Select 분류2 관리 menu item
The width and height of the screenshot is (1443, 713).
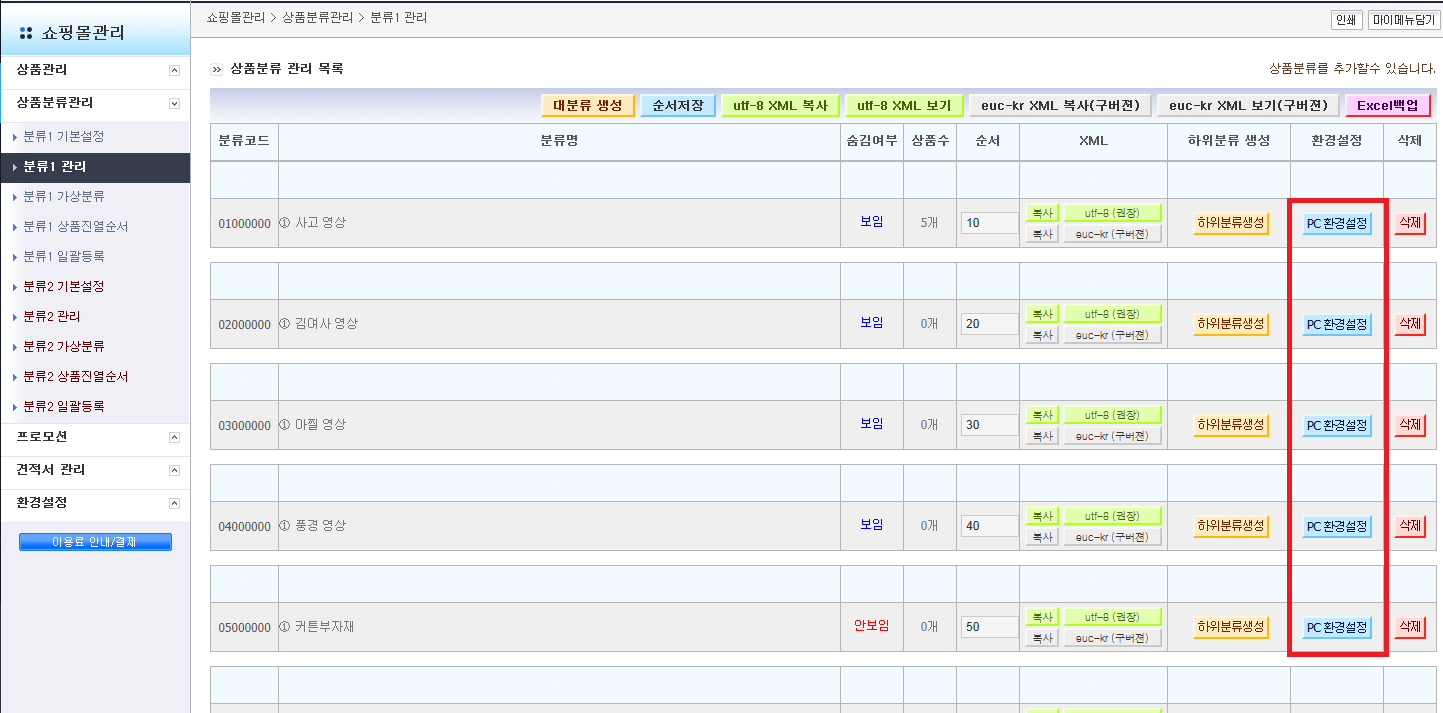click(x=52, y=316)
